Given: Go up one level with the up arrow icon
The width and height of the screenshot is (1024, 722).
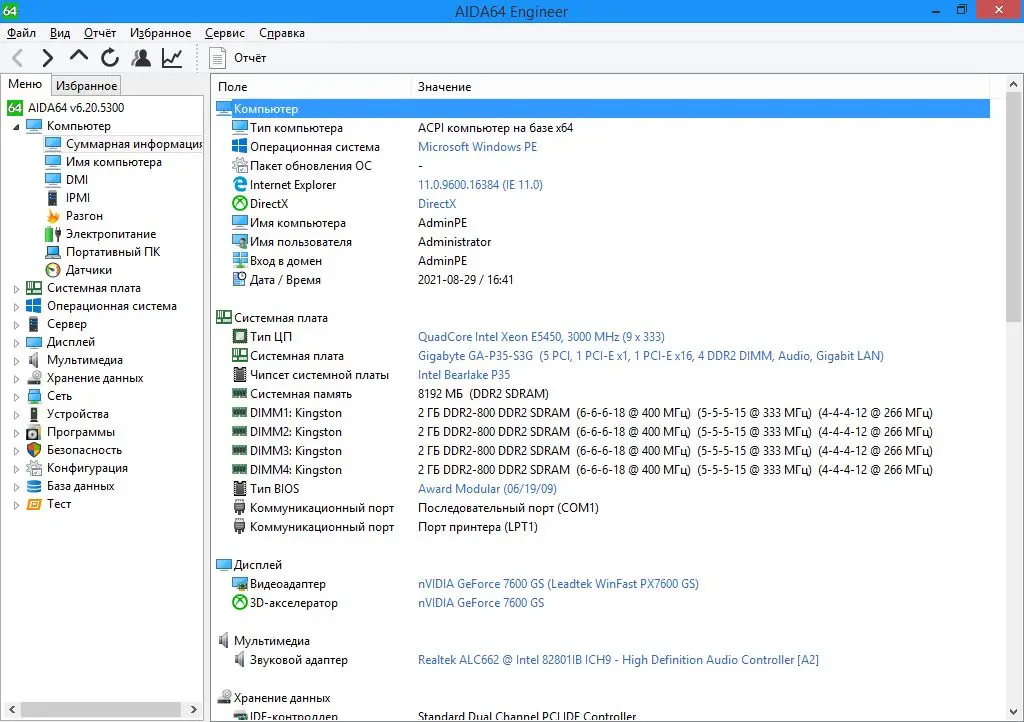Looking at the screenshot, I should pos(78,57).
